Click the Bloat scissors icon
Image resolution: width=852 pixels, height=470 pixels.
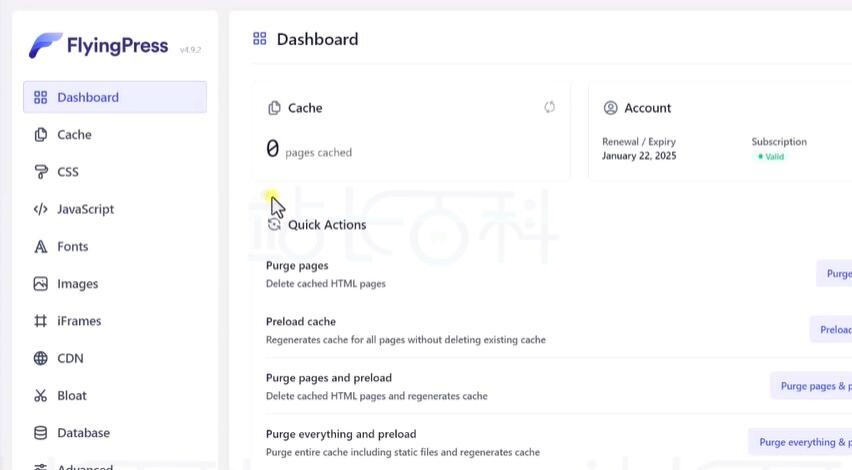point(40,395)
